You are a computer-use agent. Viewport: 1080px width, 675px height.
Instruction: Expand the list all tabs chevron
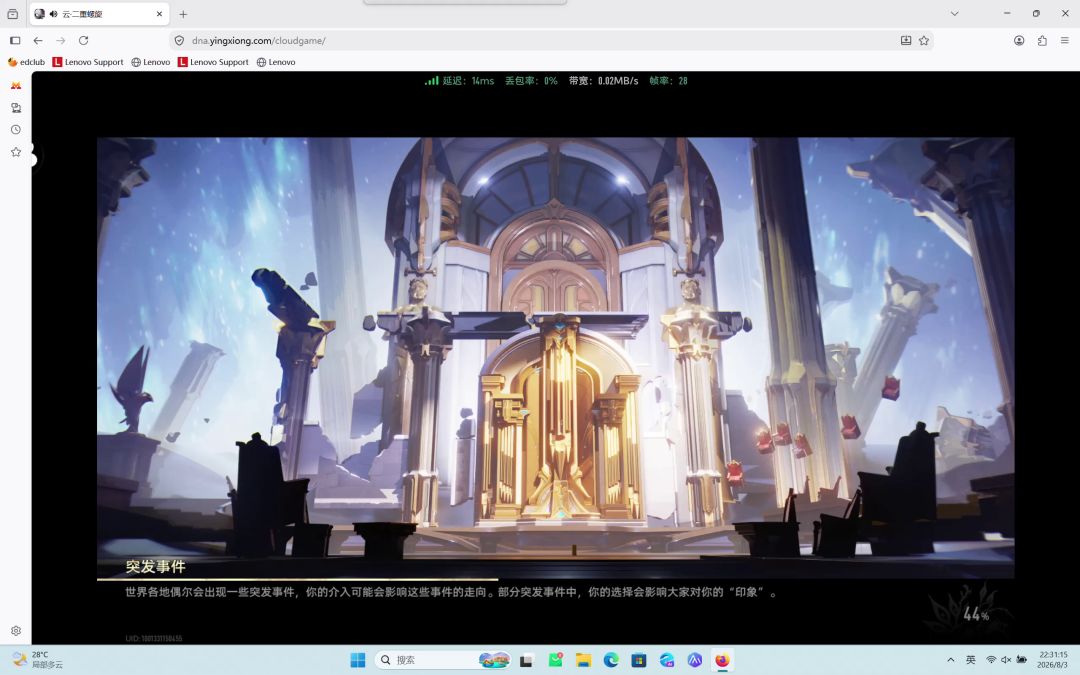(x=955, y=14)
